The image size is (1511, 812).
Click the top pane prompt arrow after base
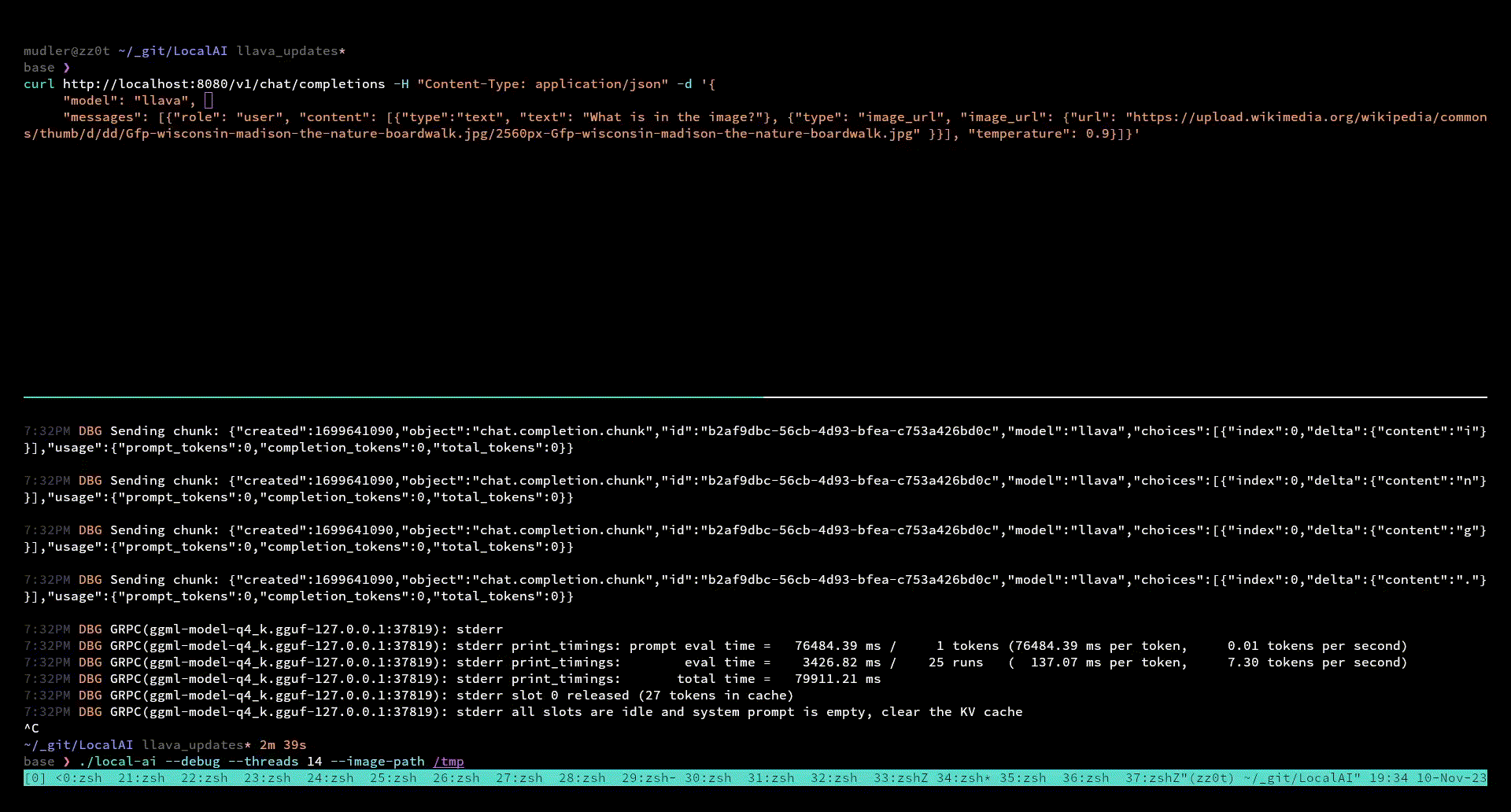click(x=67, y=68)
